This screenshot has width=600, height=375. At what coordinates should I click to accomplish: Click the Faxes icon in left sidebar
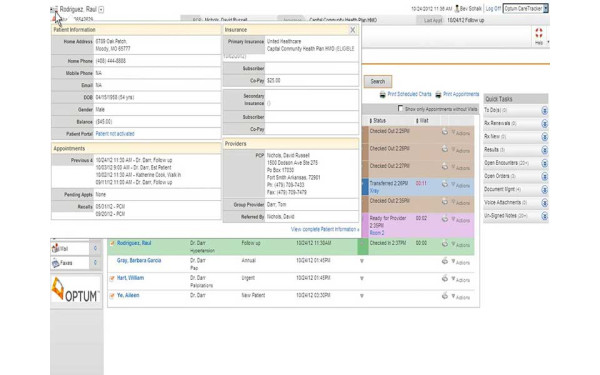point(55,263)
